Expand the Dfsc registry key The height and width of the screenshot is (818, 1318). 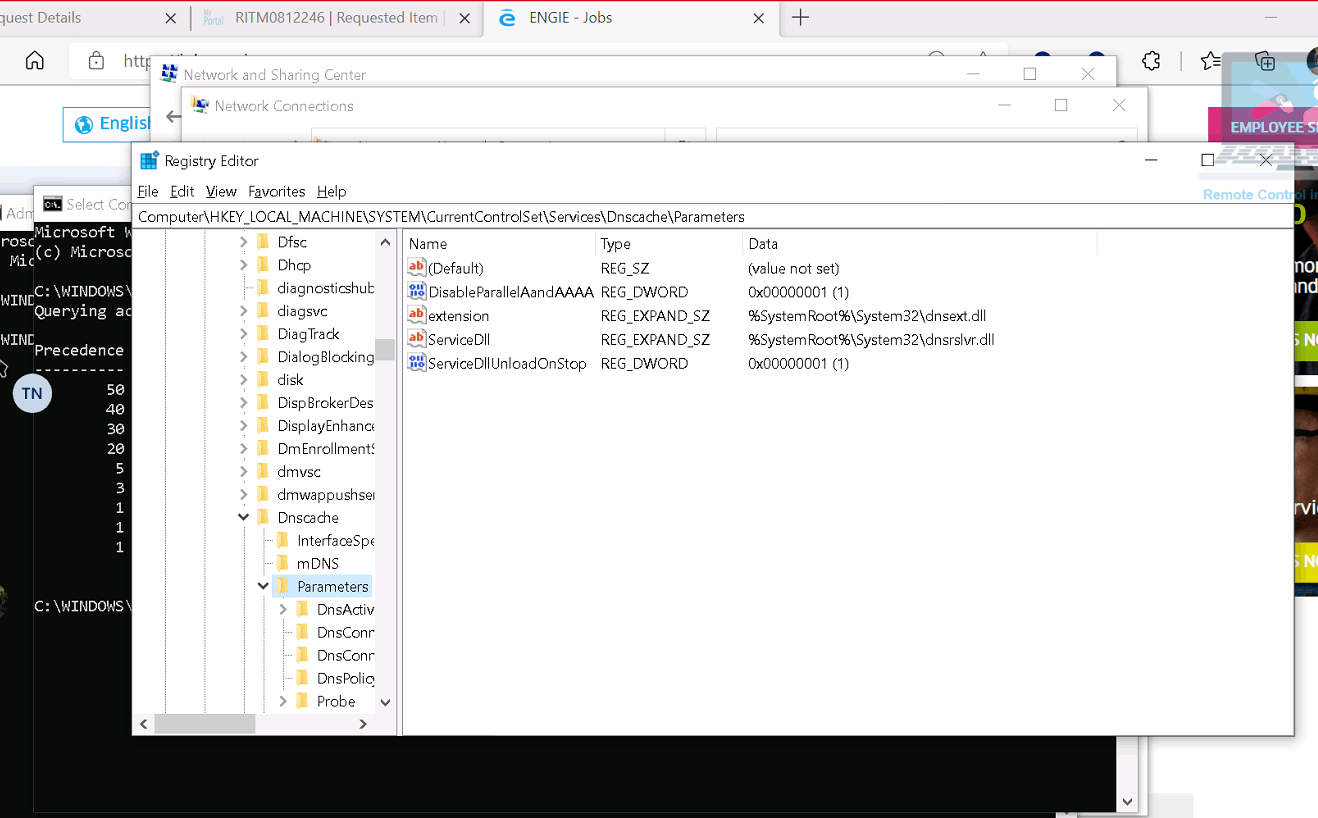coord(244,242)
